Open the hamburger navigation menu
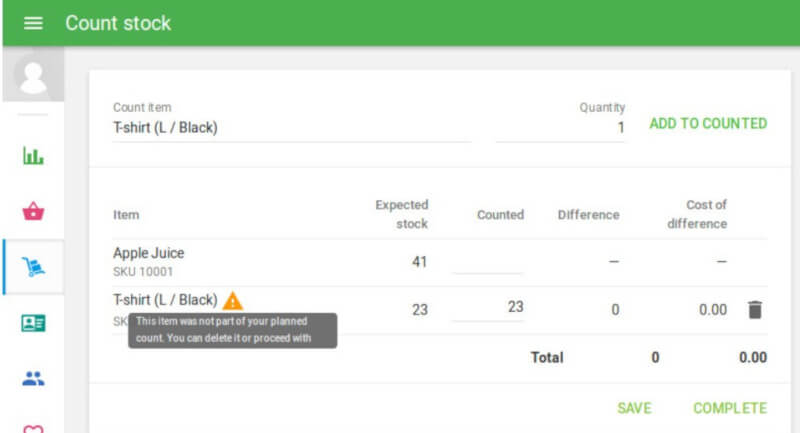Screen dimensions: 800x433 [x=33, y=23]
